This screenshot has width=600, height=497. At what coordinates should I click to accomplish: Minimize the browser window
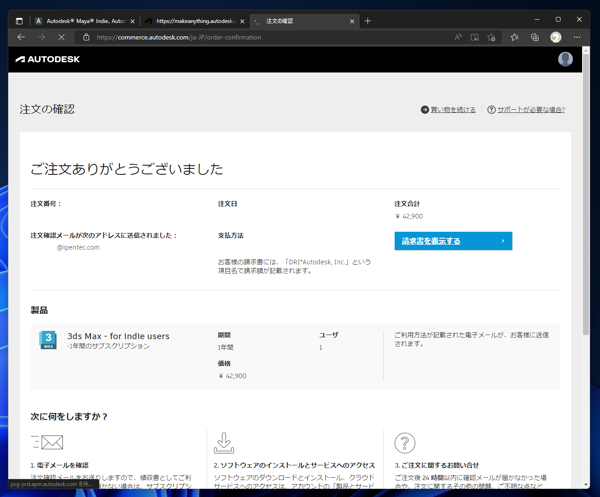click(537, 20)
